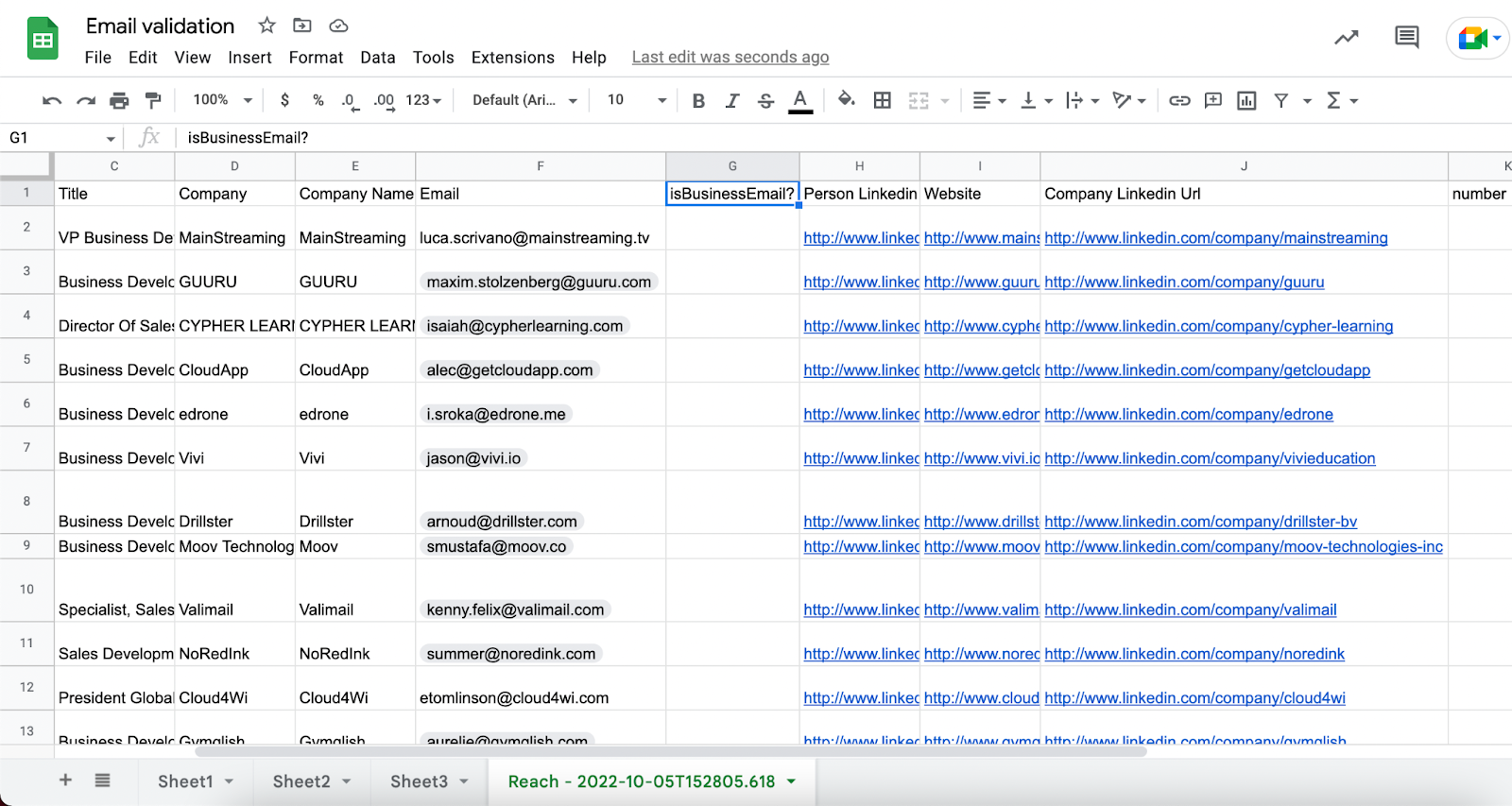The width and height of the screenshot is (1512, 806).
Task: Format as percent icon
Action: [318, 100]
